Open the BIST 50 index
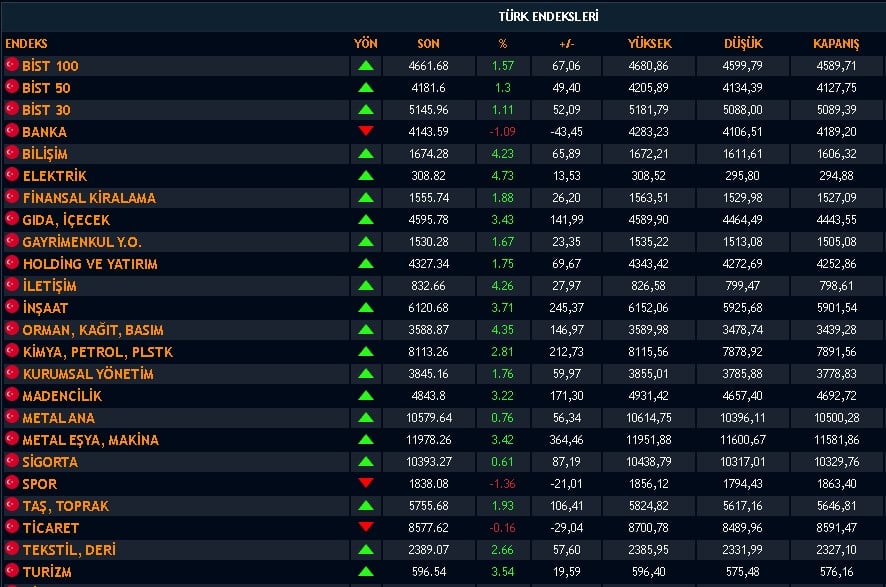Screen dimensions: 886x587 click(x=46, y=88)
